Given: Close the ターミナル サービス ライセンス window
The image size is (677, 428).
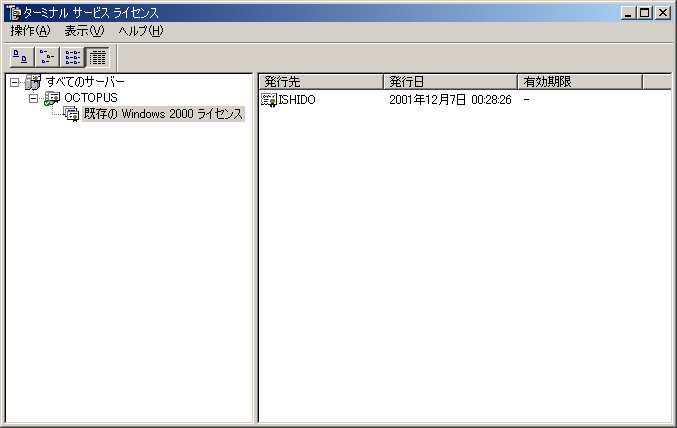Looking at the screenshot, I should tap(662, 13).
